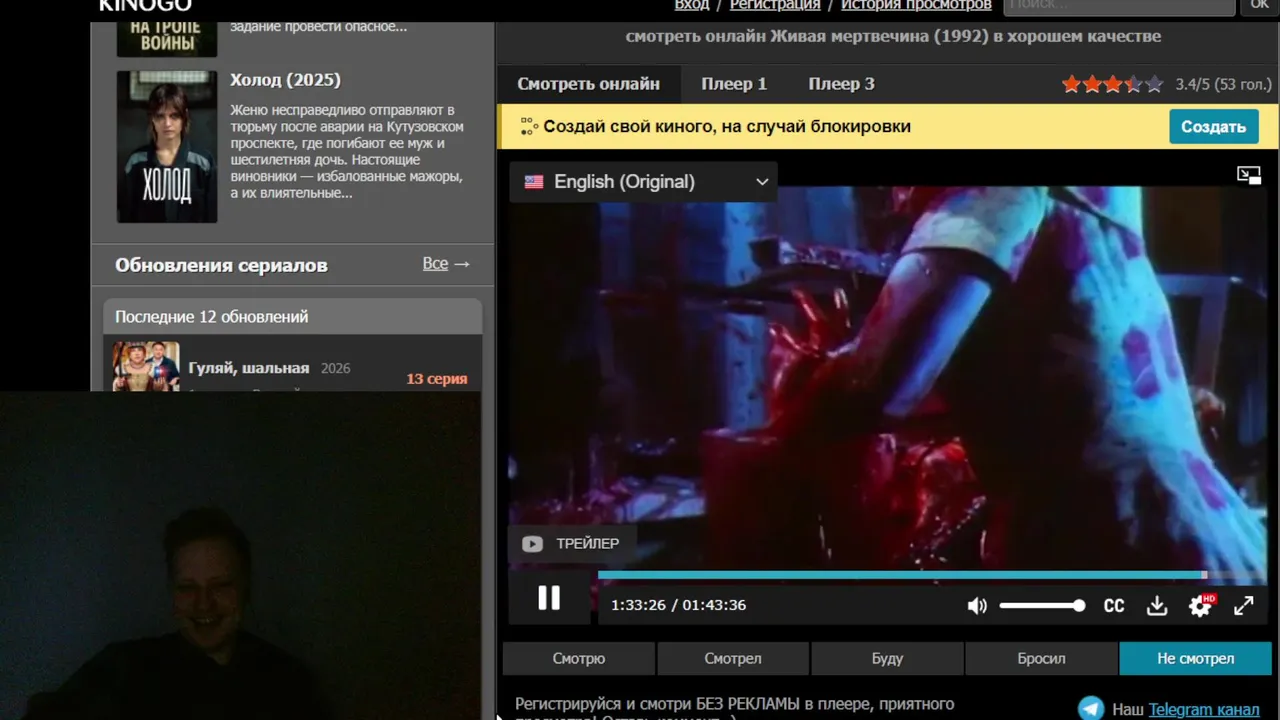Open HD quality settings gear
This screenshot has height=720, width=1280.
[x=1200, y=605]
